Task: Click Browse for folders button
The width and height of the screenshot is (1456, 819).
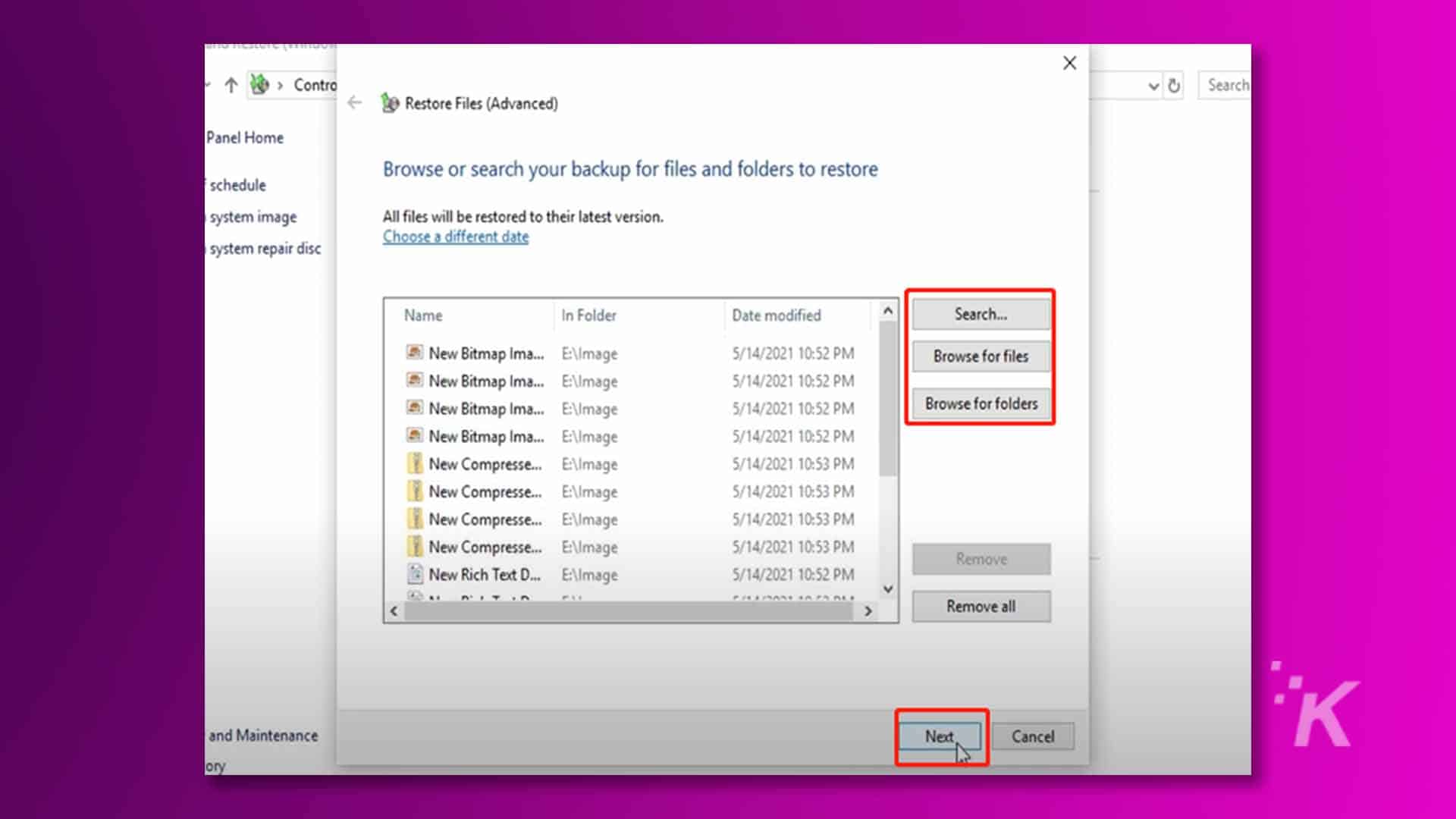Action: (x=981, y=403)
